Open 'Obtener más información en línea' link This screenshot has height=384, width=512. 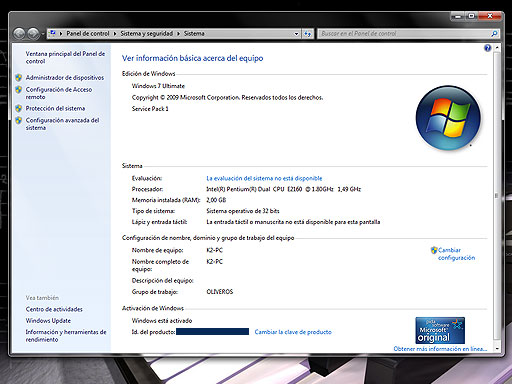point(440,349)
